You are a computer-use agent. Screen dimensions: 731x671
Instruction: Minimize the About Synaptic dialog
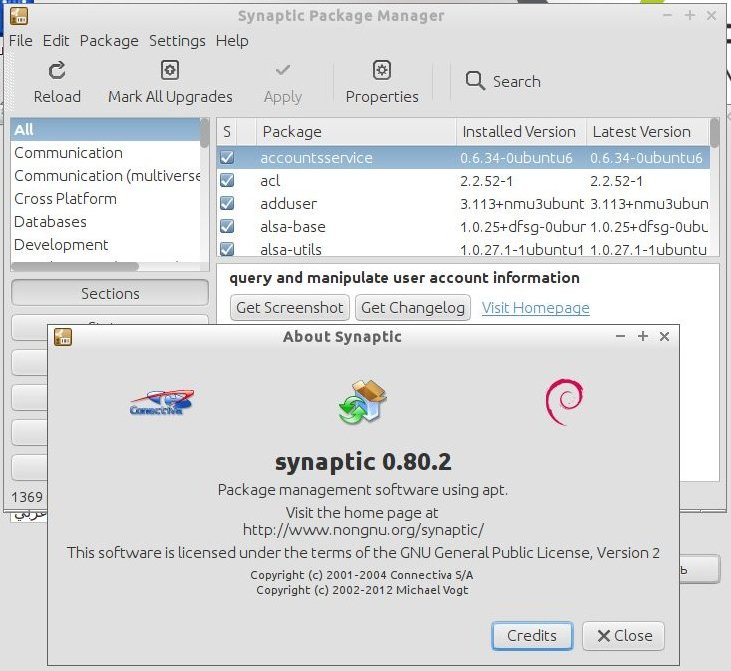coord(620,336)
